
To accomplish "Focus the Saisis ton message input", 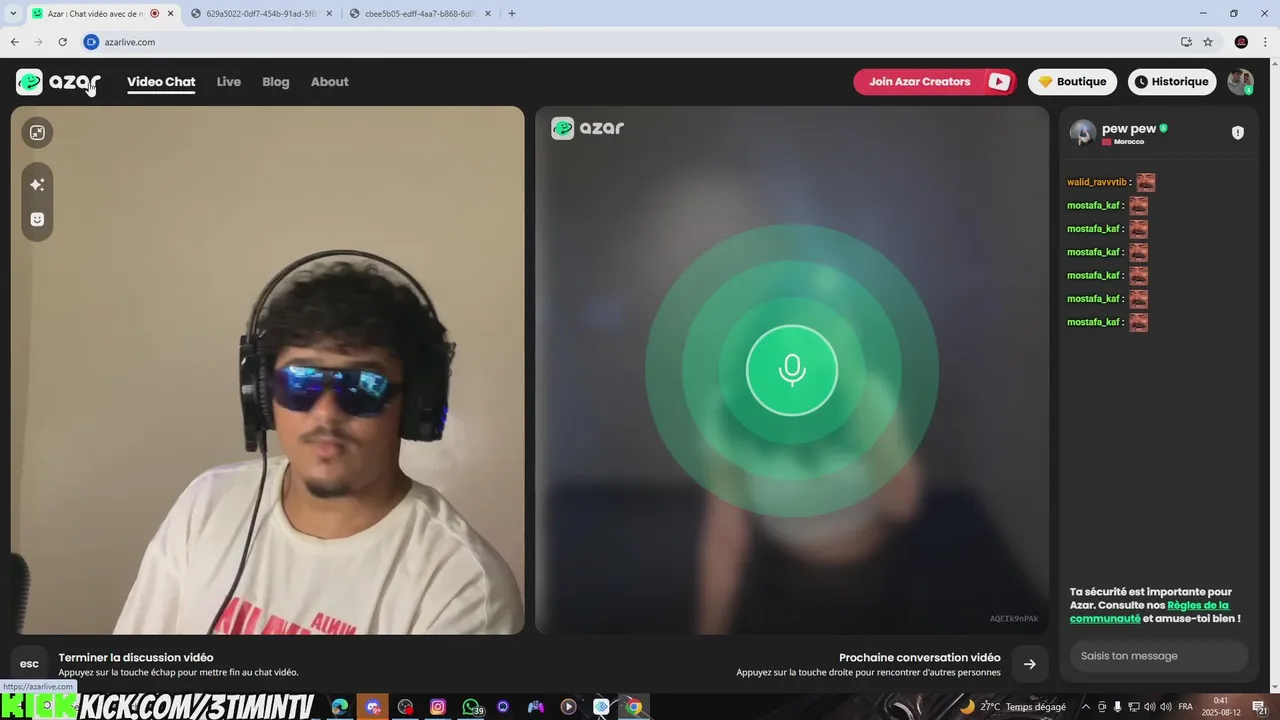I will pyautogui.click(x=1159, y=656).
